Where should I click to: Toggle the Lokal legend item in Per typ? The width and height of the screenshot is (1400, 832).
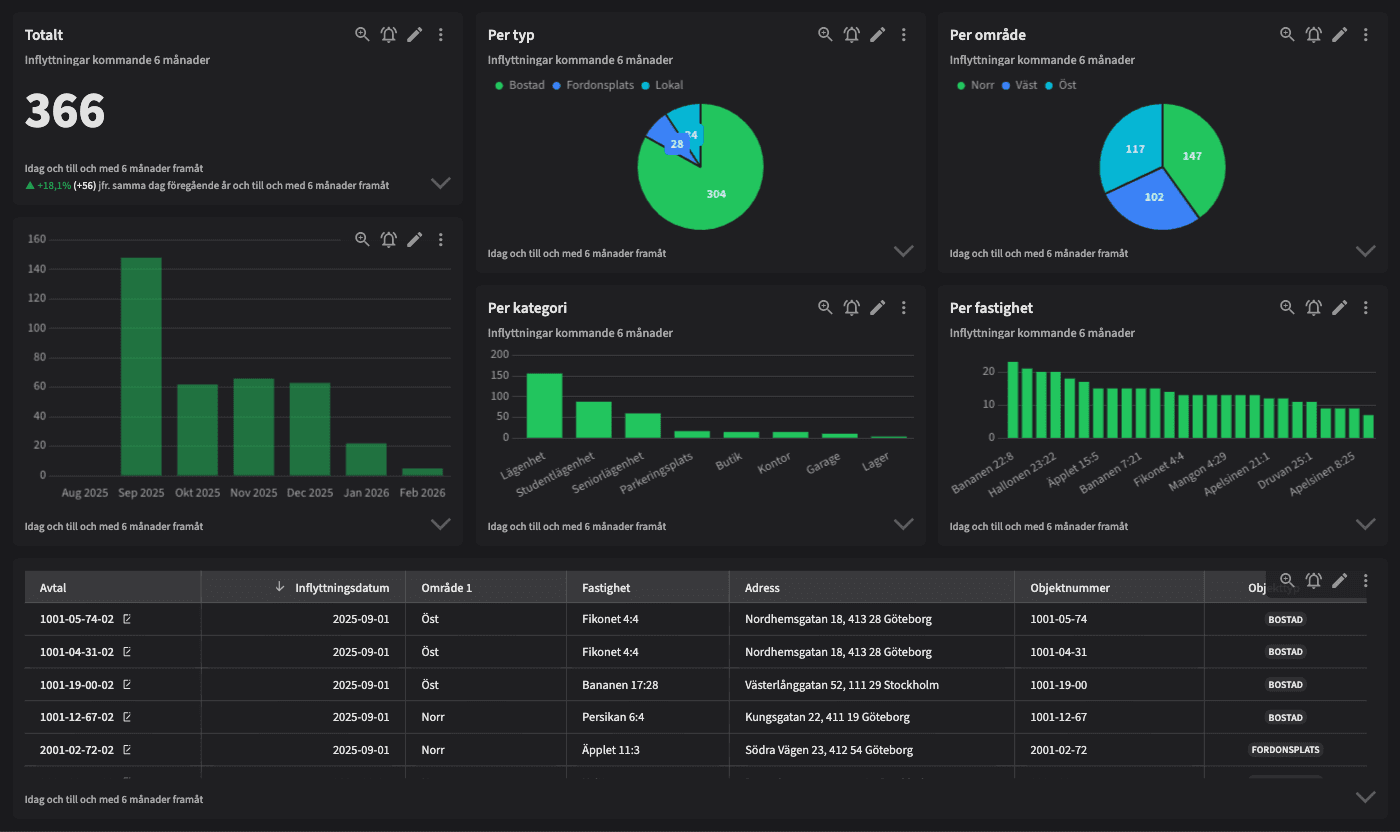669,85
